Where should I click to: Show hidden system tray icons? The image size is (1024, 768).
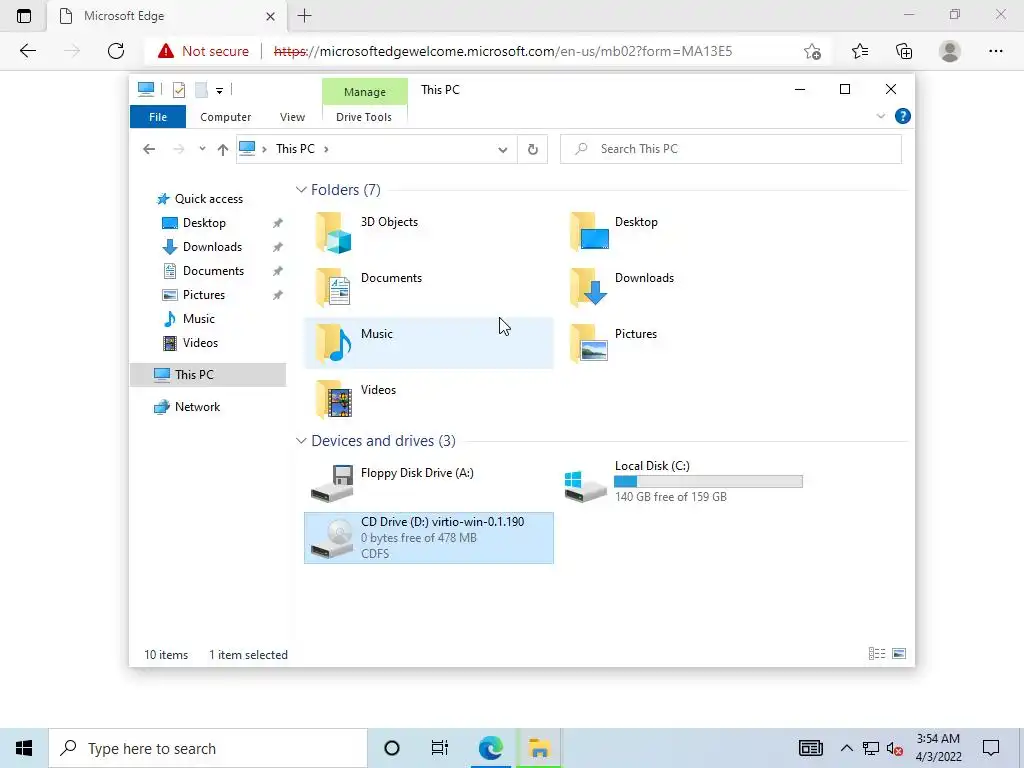[x=846, y=748]
